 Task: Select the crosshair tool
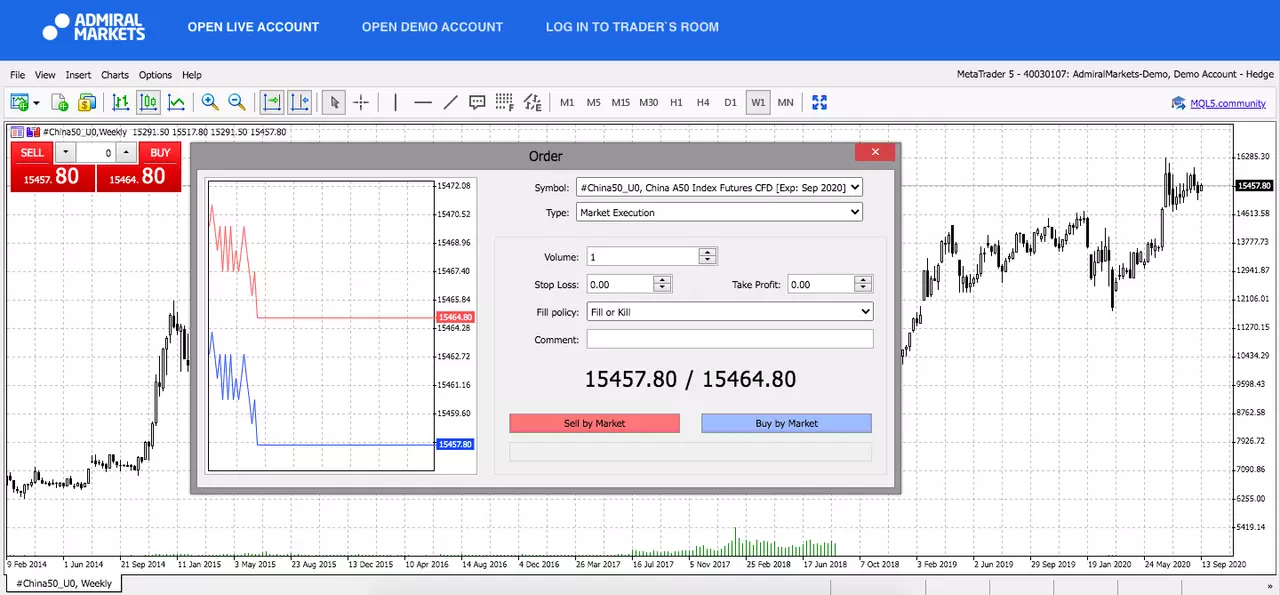point(361,102)
